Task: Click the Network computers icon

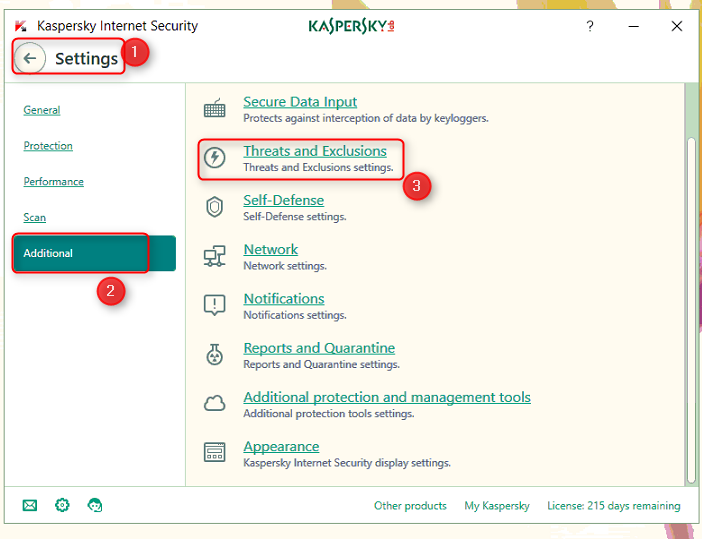Action: point(214,256)
